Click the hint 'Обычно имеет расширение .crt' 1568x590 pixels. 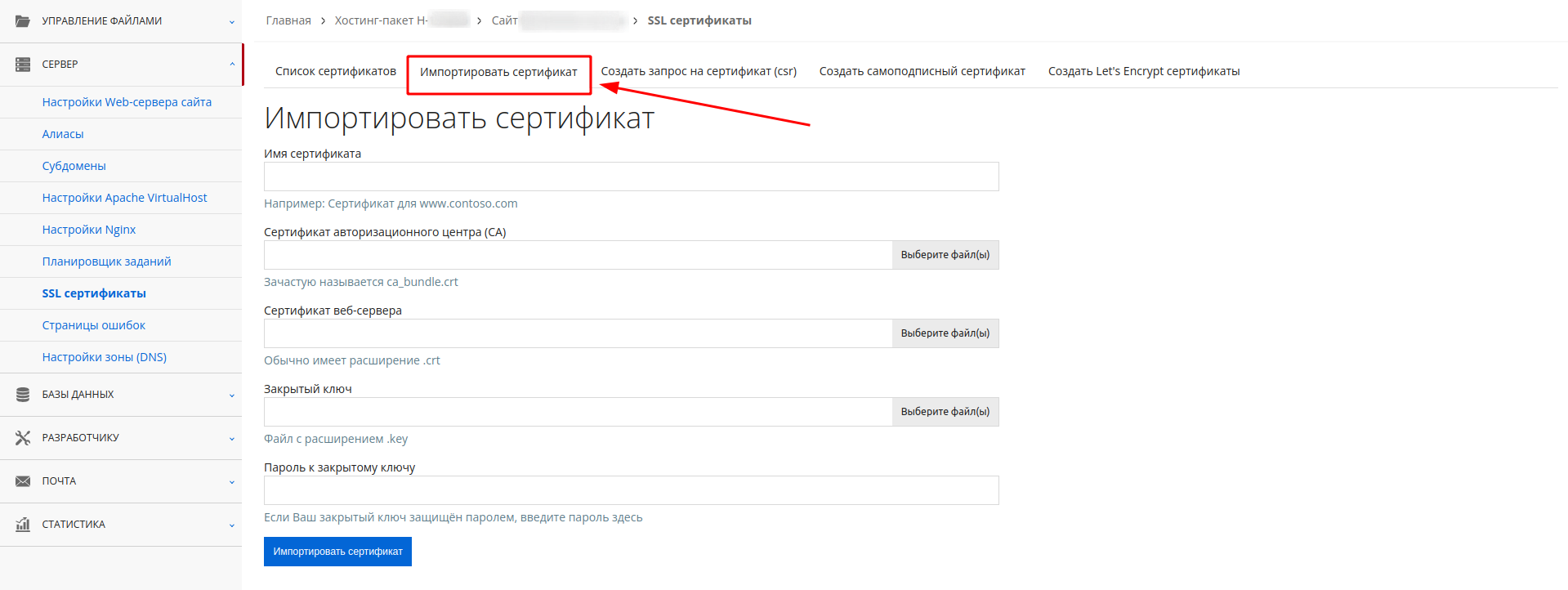pos(352,360)
